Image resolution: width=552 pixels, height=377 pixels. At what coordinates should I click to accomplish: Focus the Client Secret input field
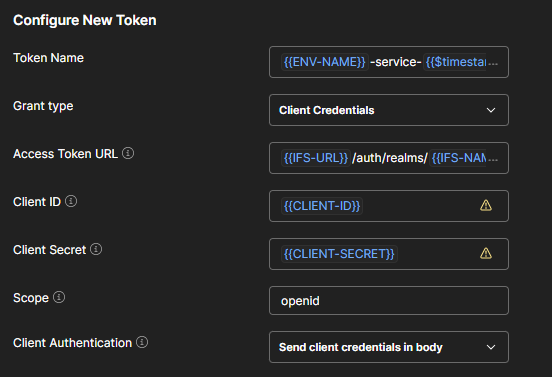[389, 254]
